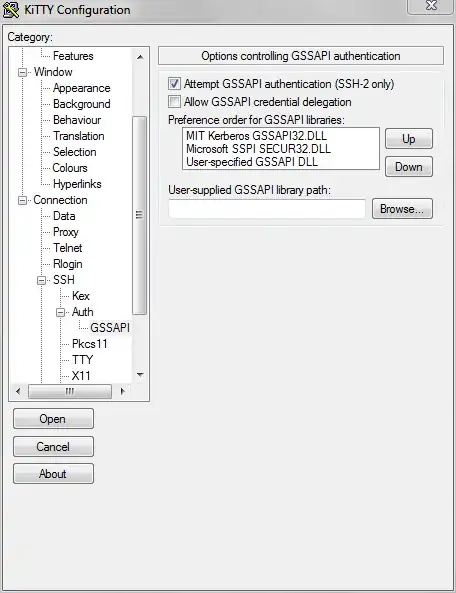Go to Translation settings
Image resolution: width=456 pixels, height=593 pixels.
[79, 136]
